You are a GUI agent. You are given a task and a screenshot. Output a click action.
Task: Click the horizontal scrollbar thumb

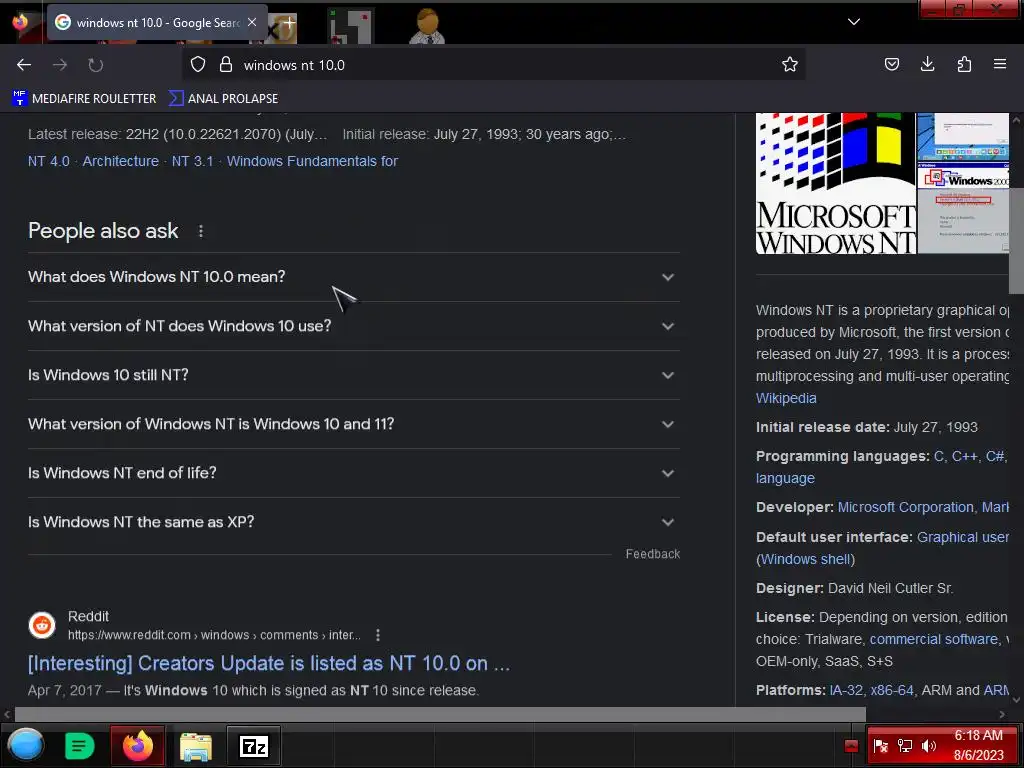point(440,714)
